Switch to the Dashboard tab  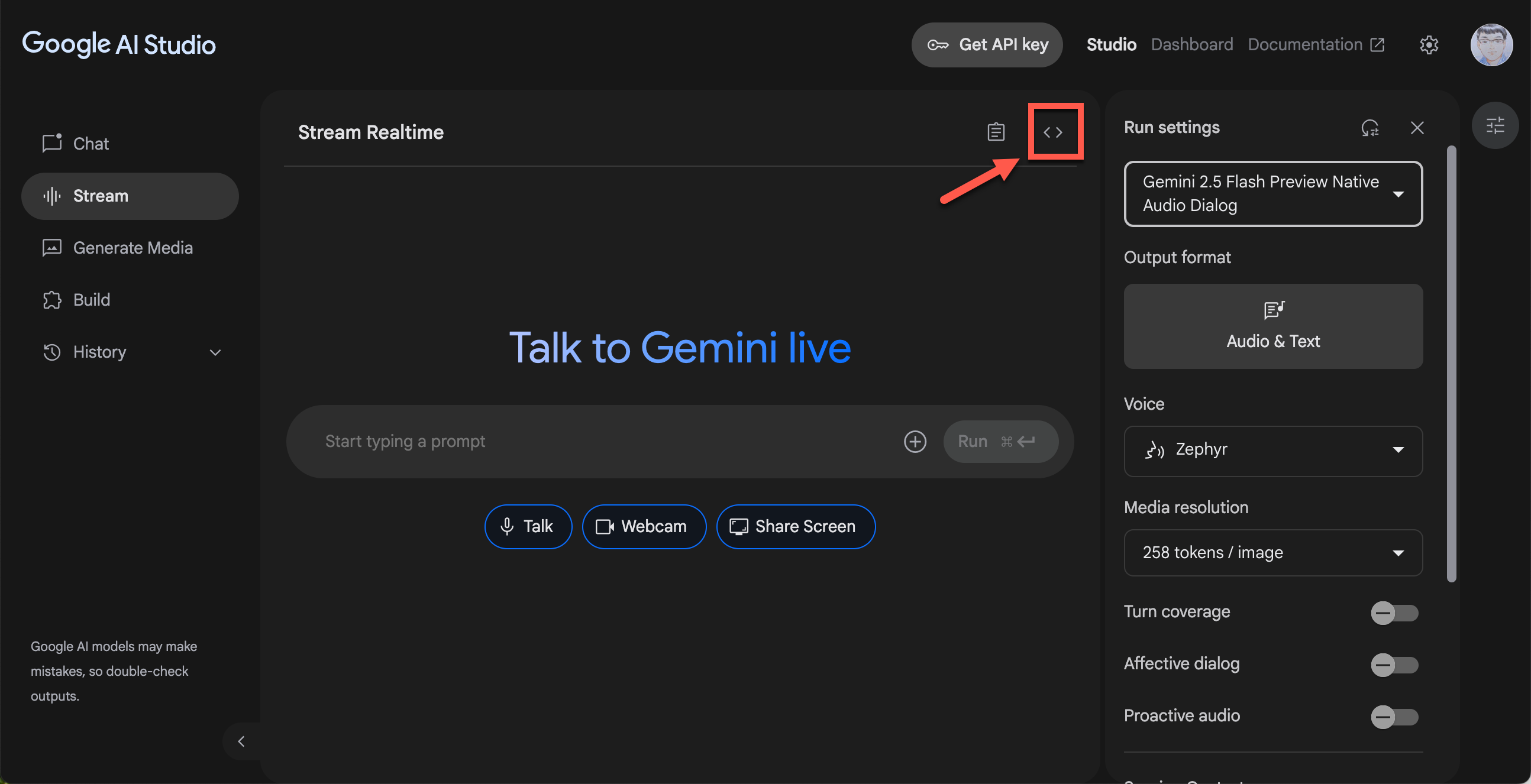(1191, 44)
